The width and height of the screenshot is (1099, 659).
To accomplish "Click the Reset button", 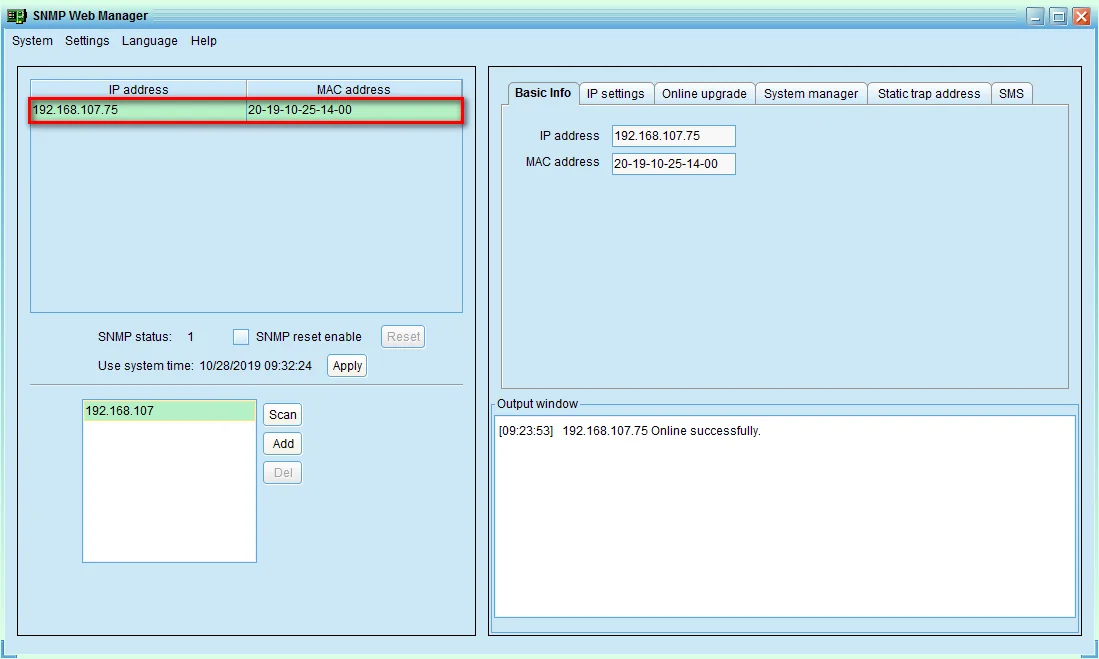I will click(403, 337).
